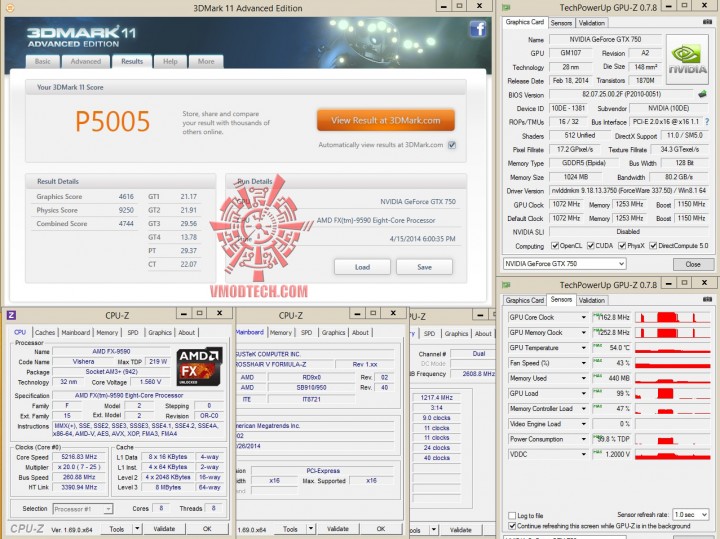Click the Fan Speed red sensor graph
The image size is (720, 539).
[x=673, y=363]
